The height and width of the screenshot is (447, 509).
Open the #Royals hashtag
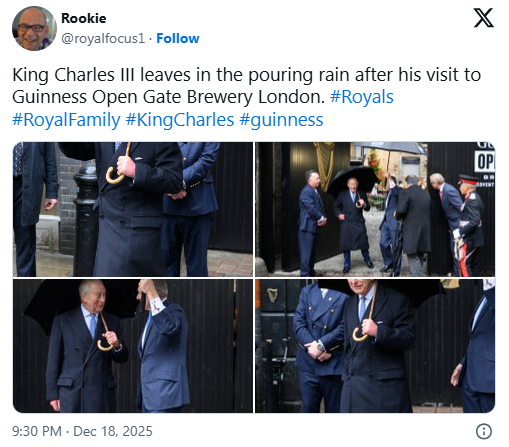tap(362, 97)
